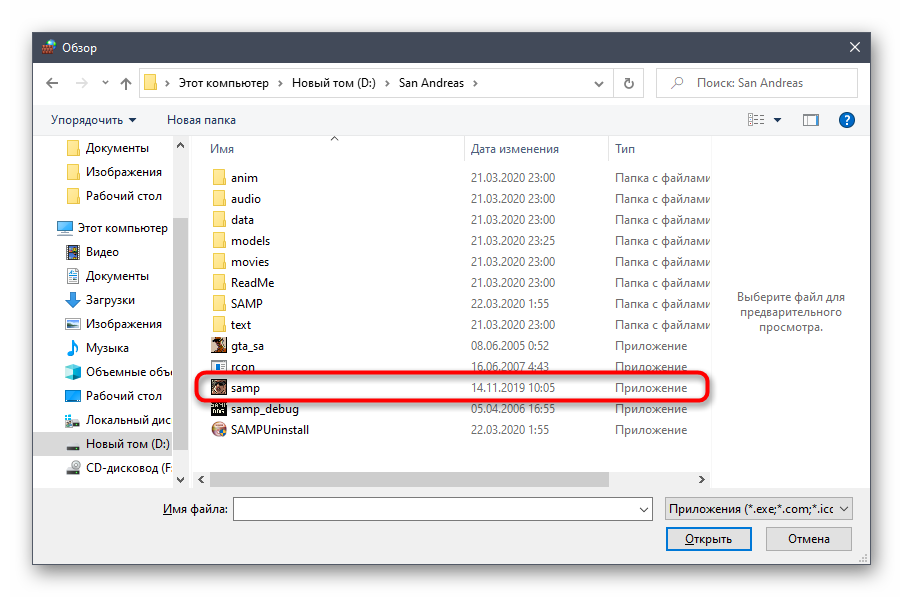Open the address bar history dropdown

(601, 84)
